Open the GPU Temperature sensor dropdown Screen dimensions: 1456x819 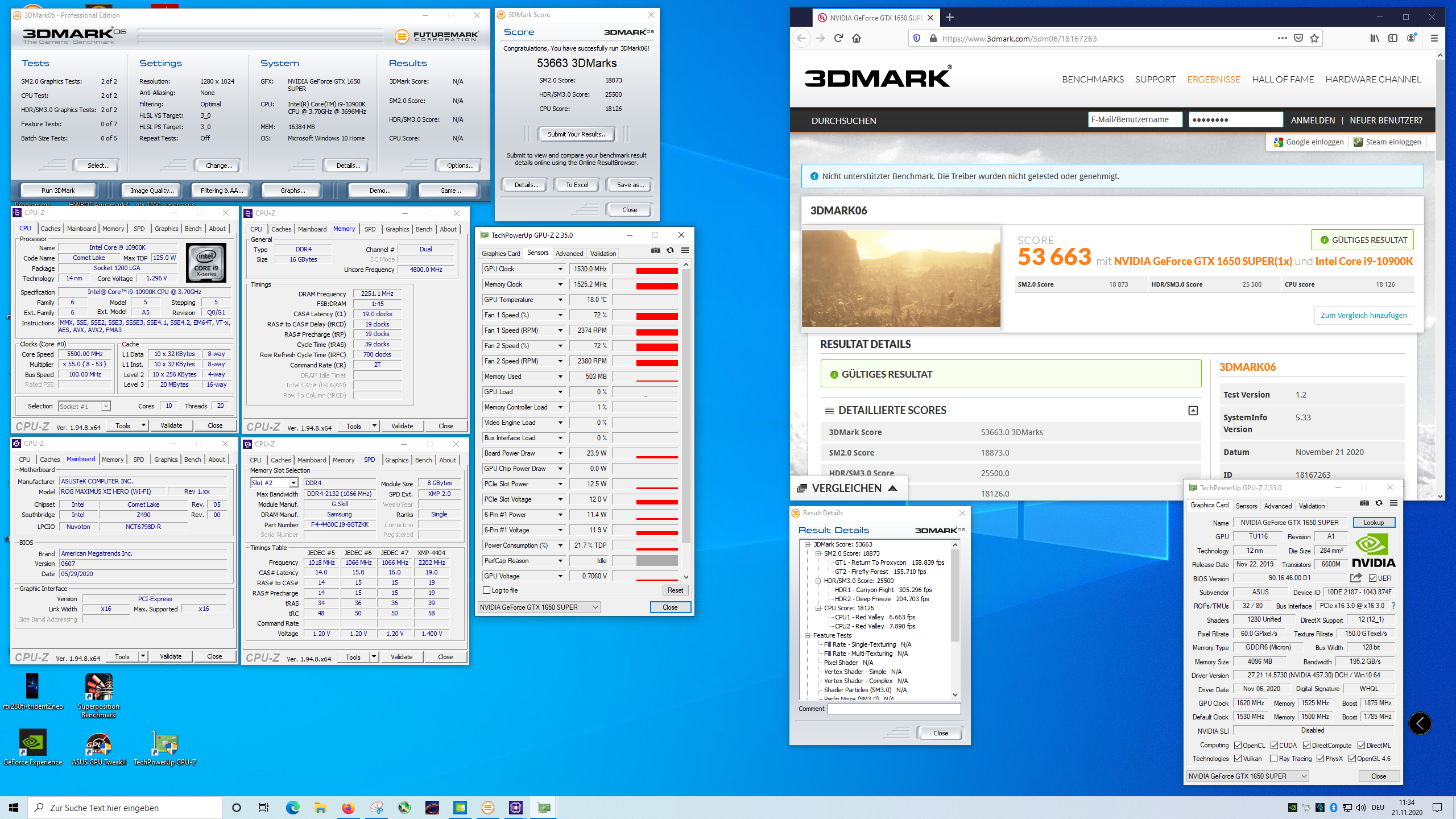560,300
